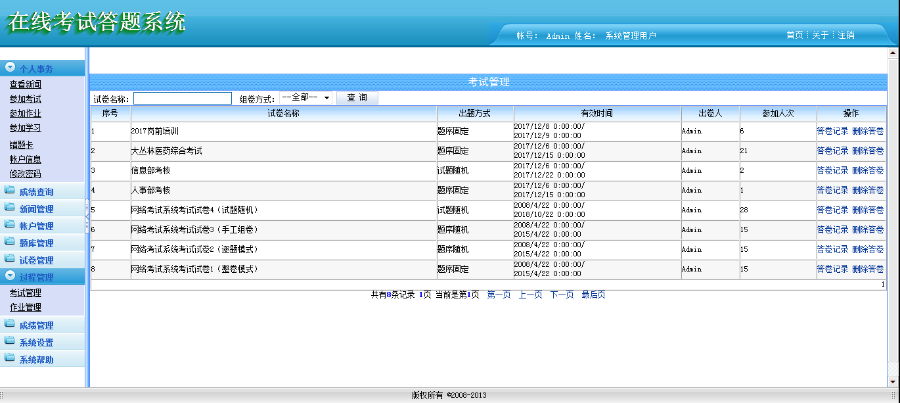
Task: Click the 有效时间 column header
Action: (598, 114)
